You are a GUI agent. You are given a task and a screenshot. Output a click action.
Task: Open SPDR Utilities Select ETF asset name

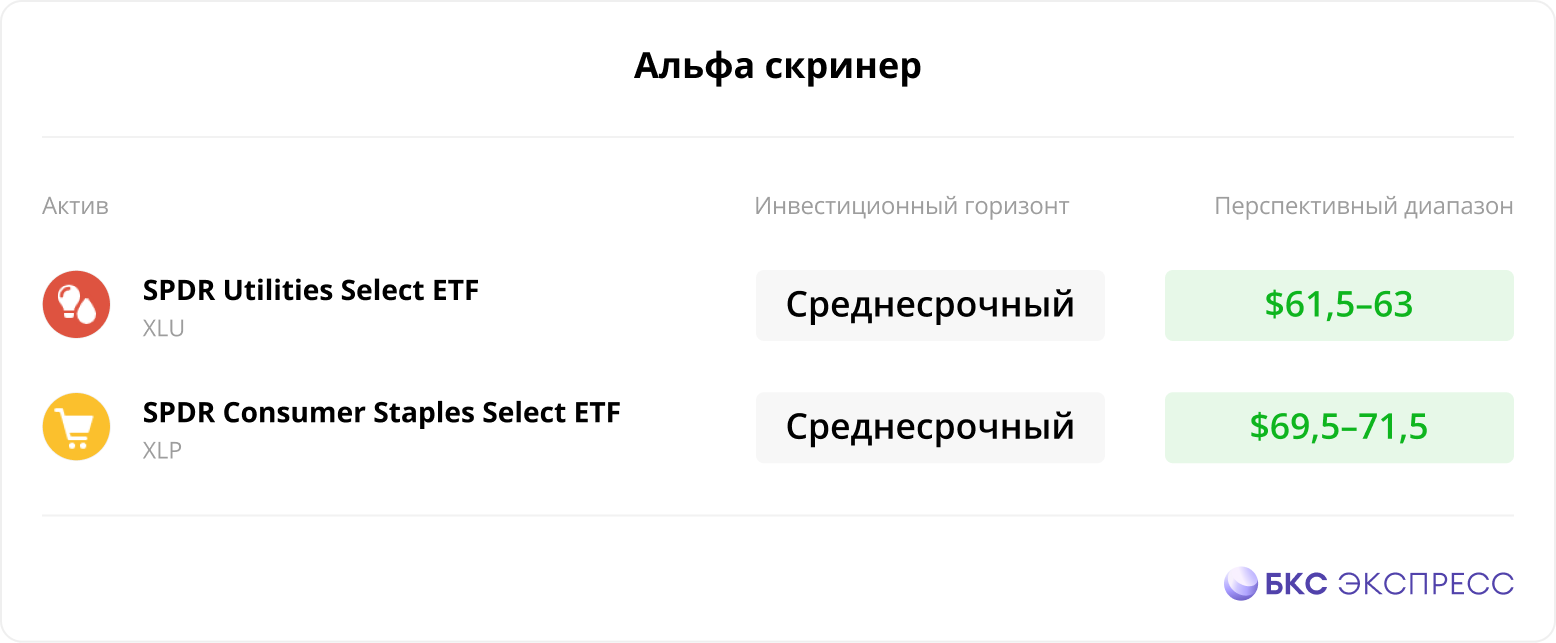coord(311,290)
